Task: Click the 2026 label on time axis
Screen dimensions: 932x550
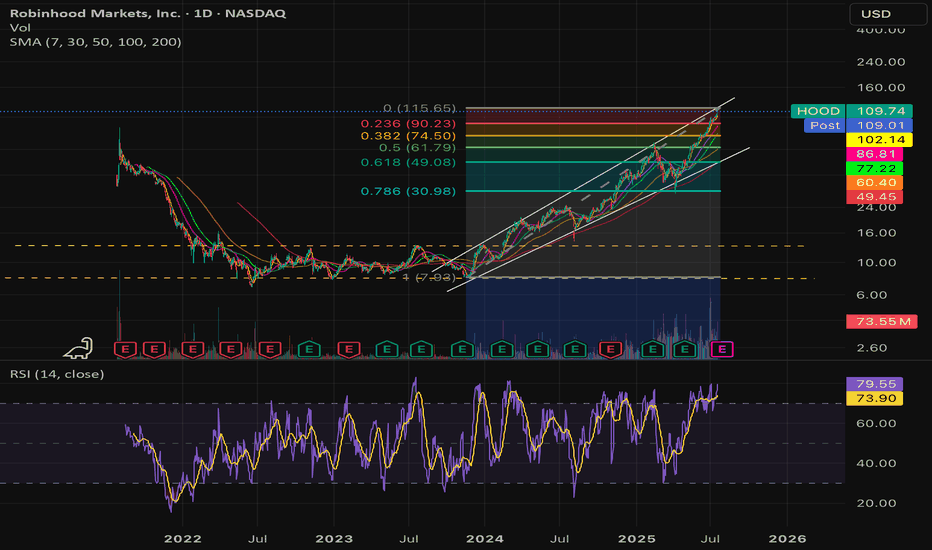Action: coord(788,539)
